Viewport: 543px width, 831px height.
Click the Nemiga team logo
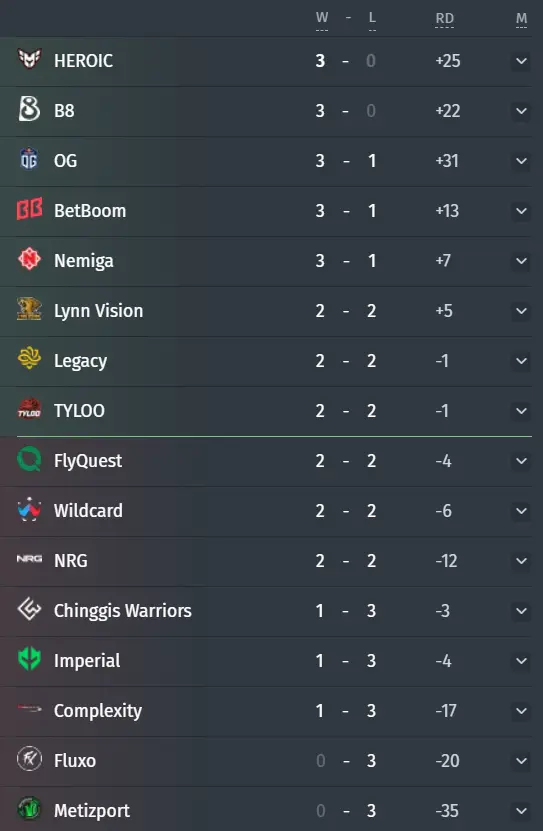pyautogui.click(x=29, y=259)
